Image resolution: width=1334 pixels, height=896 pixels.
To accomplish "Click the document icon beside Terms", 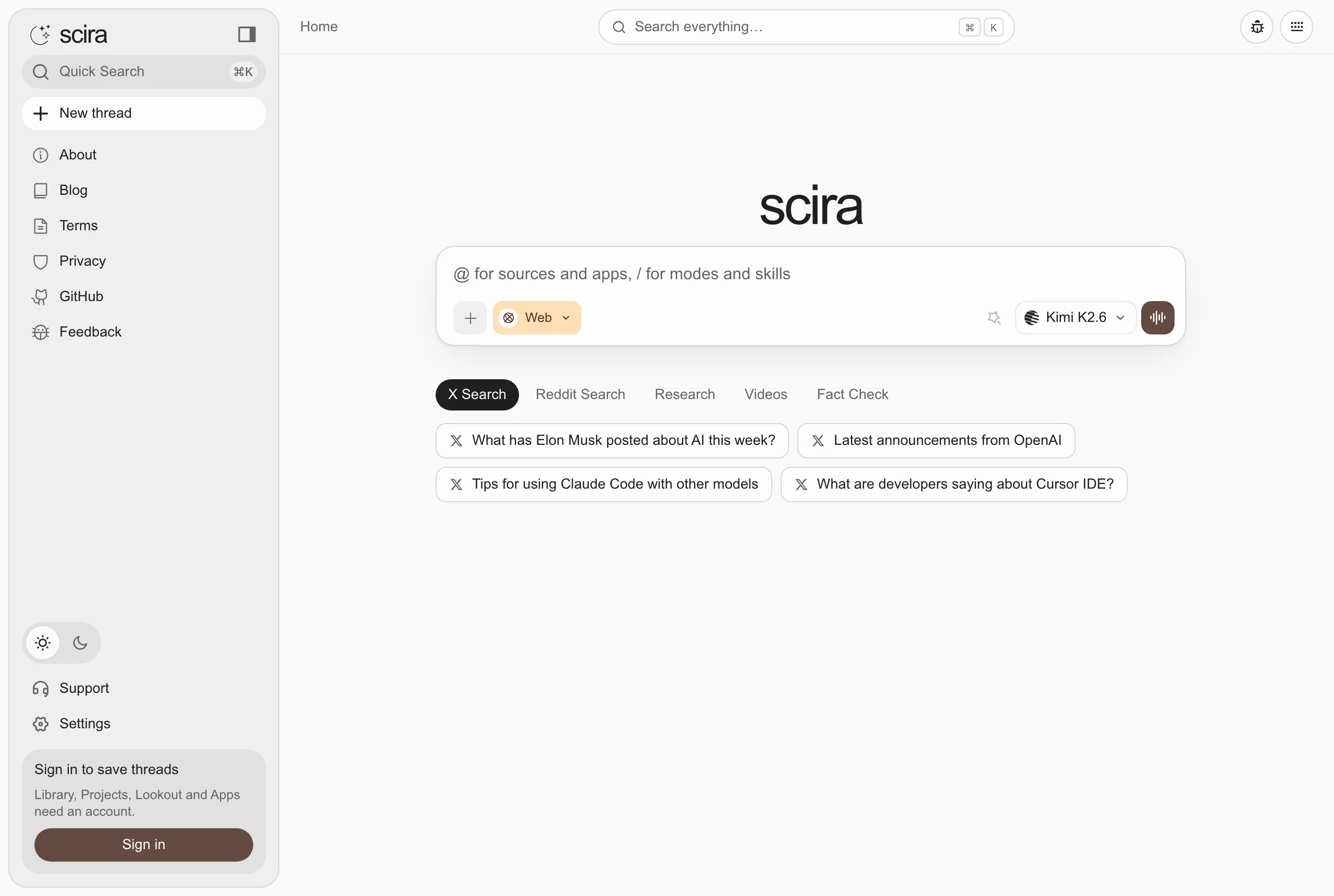I will click(41, 226).
